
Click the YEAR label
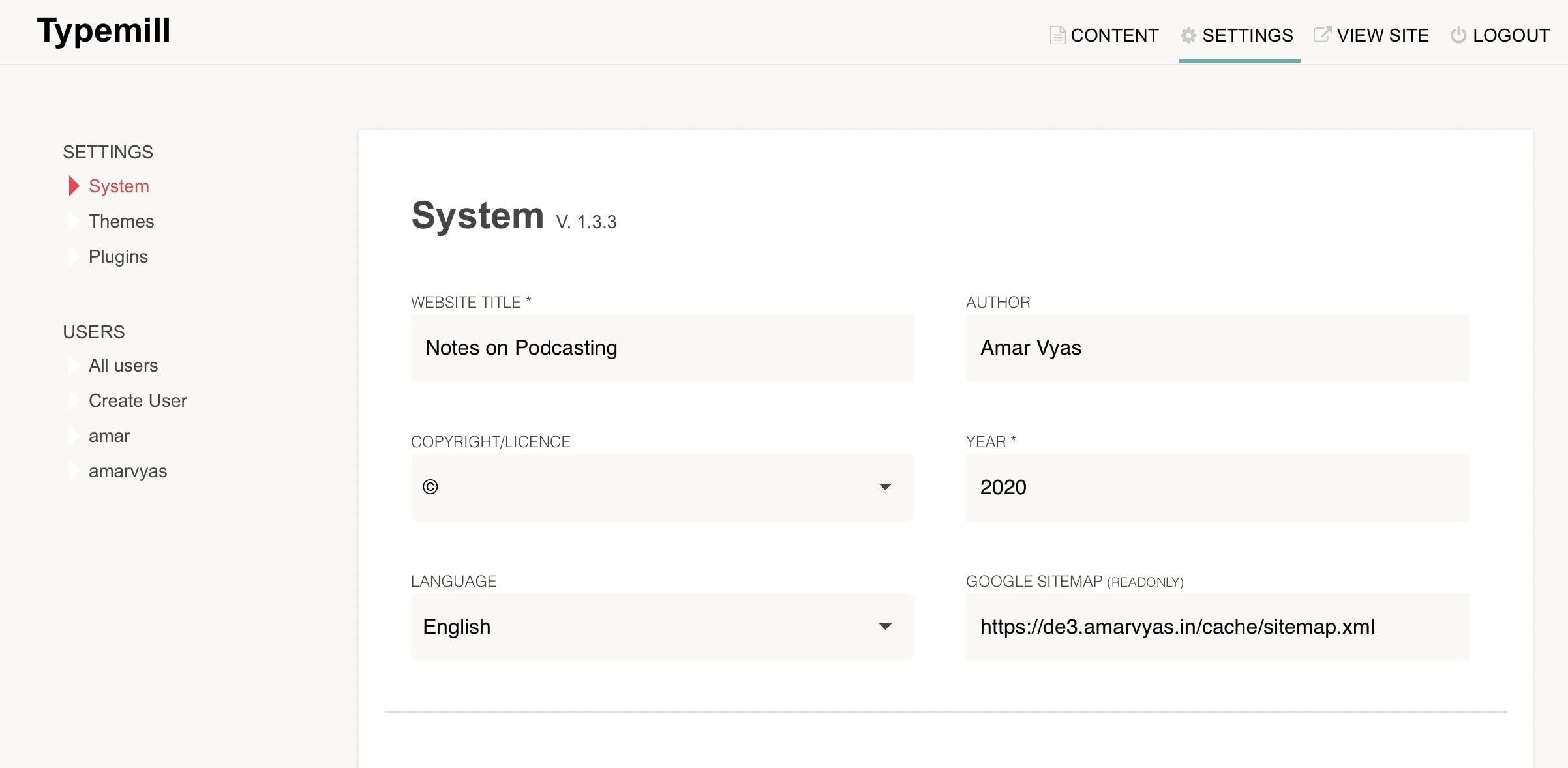[x=991, y=442]
